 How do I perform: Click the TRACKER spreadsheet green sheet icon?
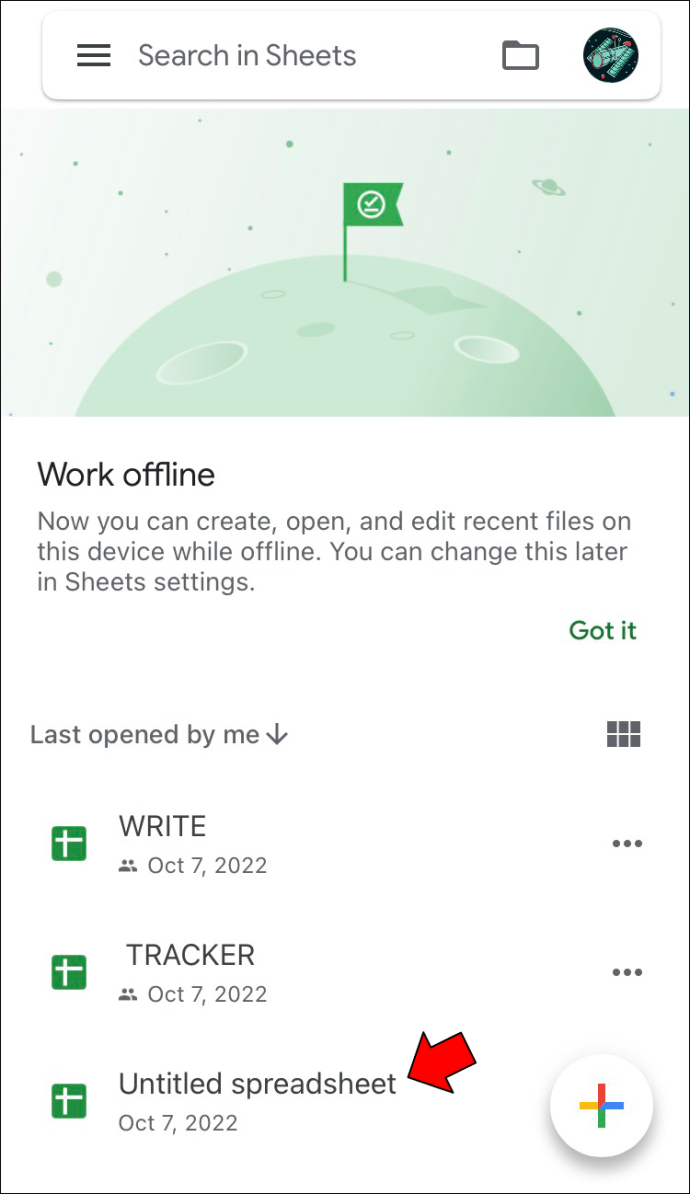(69, 972)
